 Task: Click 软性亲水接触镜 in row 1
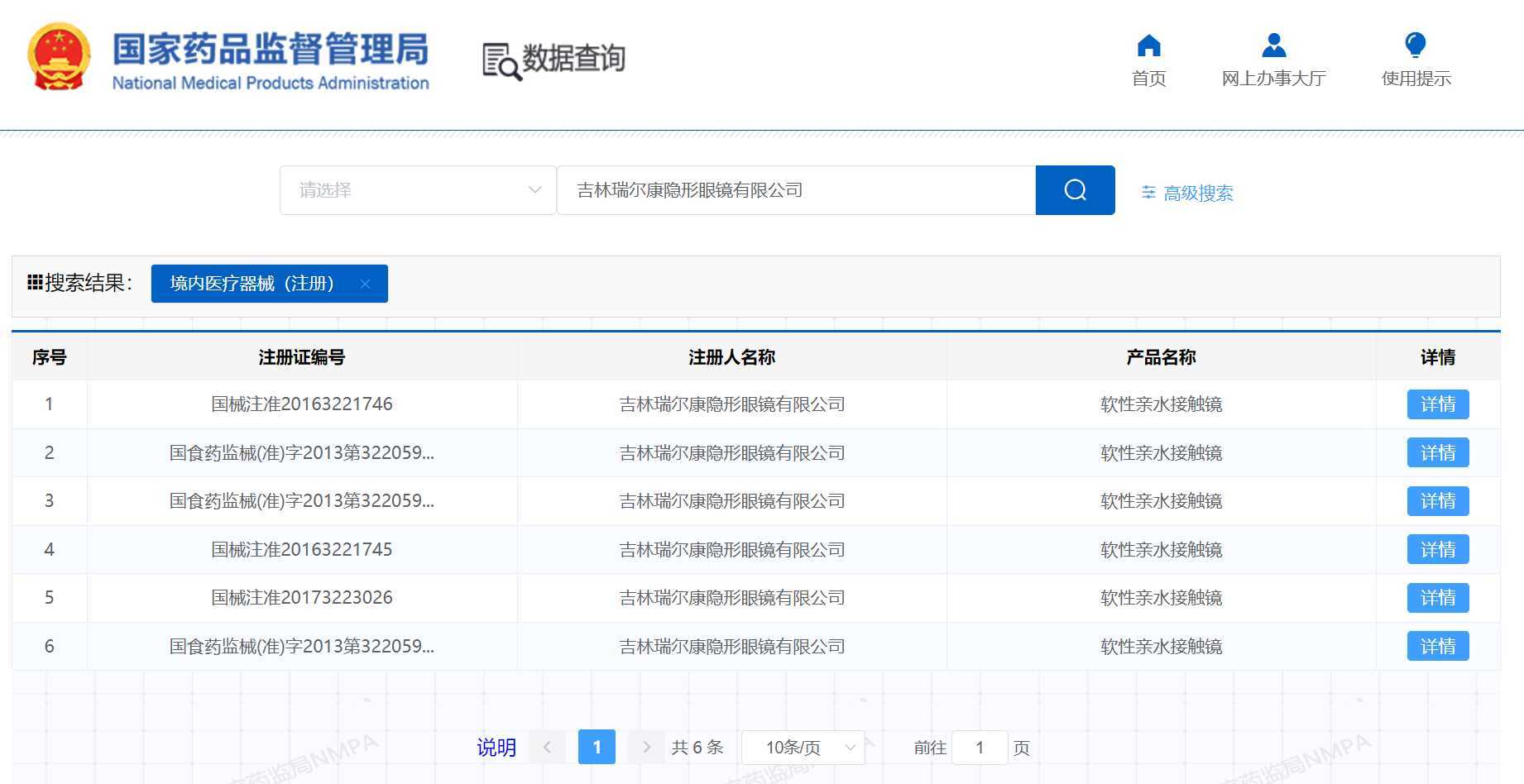coord(1161,404)
